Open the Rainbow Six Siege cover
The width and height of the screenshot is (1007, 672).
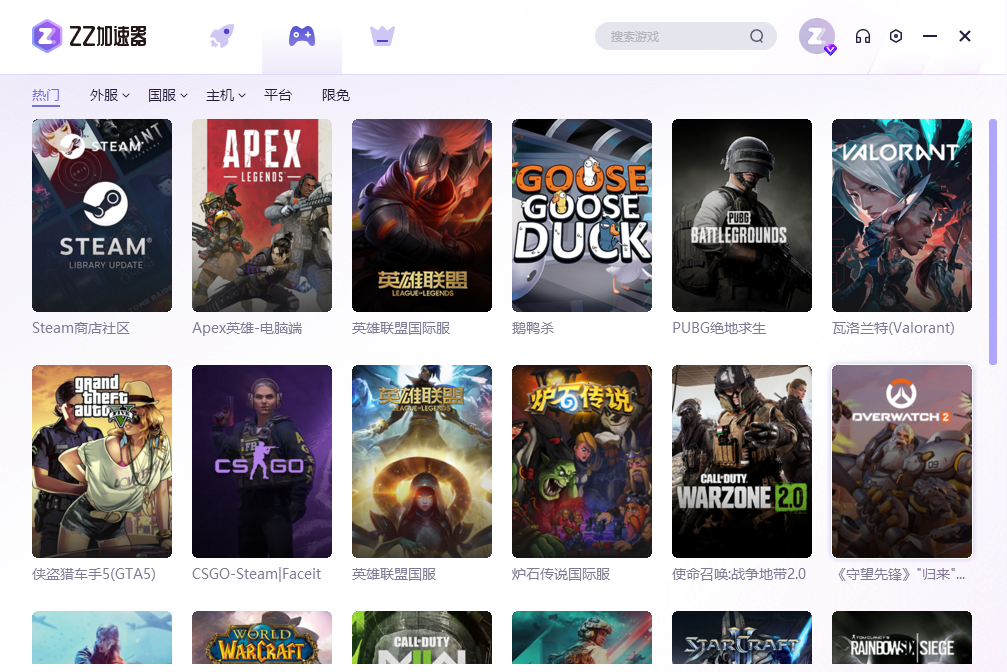pyautogui.click(x=902, y=637)
